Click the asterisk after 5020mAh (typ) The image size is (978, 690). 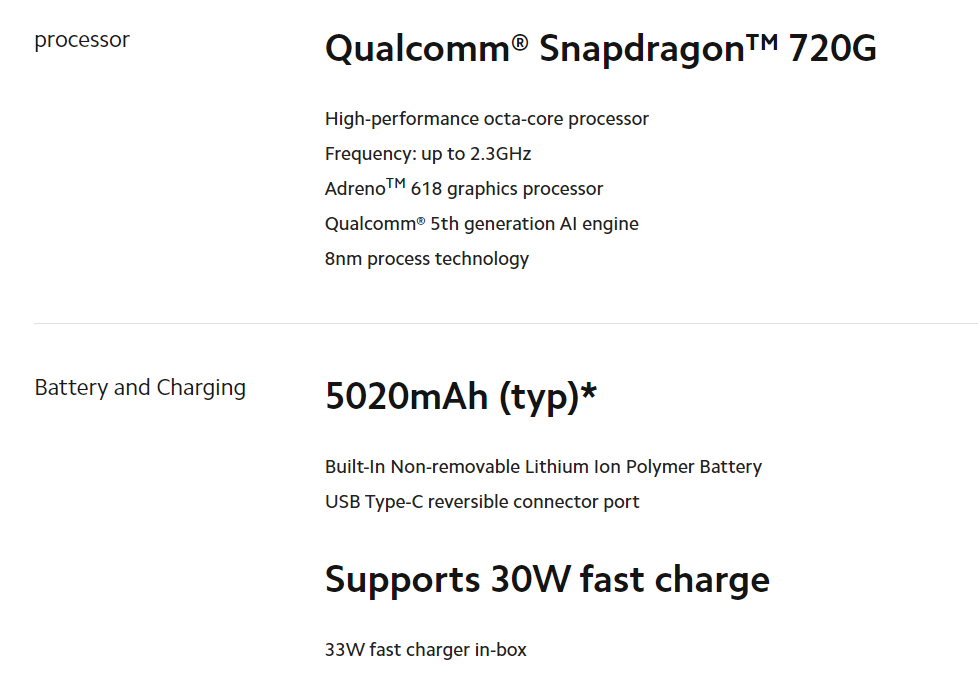[x=588, y=391]
